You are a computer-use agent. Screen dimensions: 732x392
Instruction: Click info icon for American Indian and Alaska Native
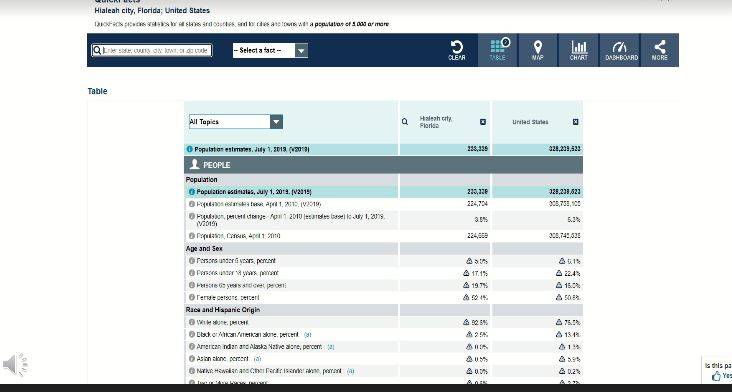point(192,347)
